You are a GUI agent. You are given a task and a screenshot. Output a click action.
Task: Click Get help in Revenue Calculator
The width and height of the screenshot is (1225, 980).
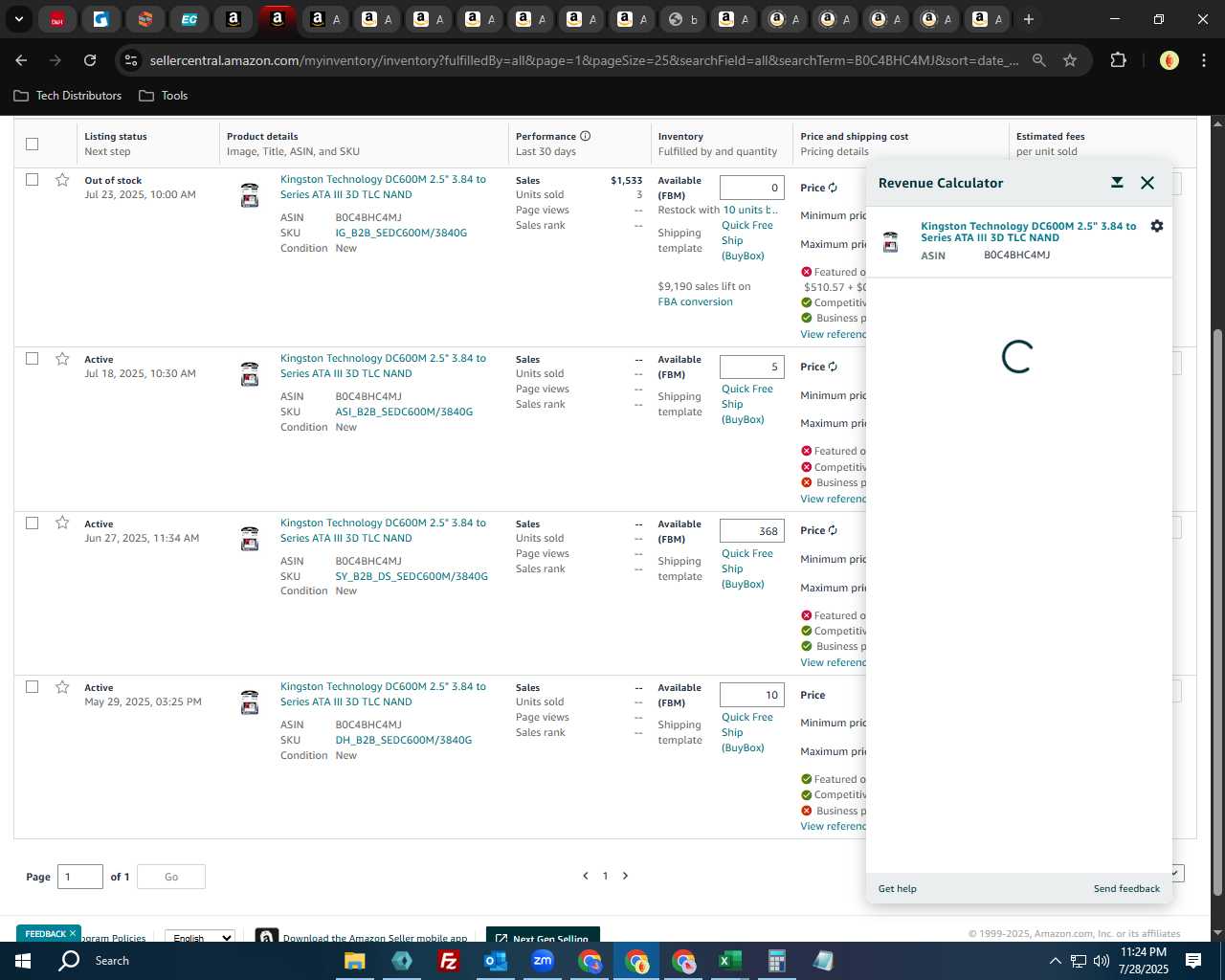(898, 888)
